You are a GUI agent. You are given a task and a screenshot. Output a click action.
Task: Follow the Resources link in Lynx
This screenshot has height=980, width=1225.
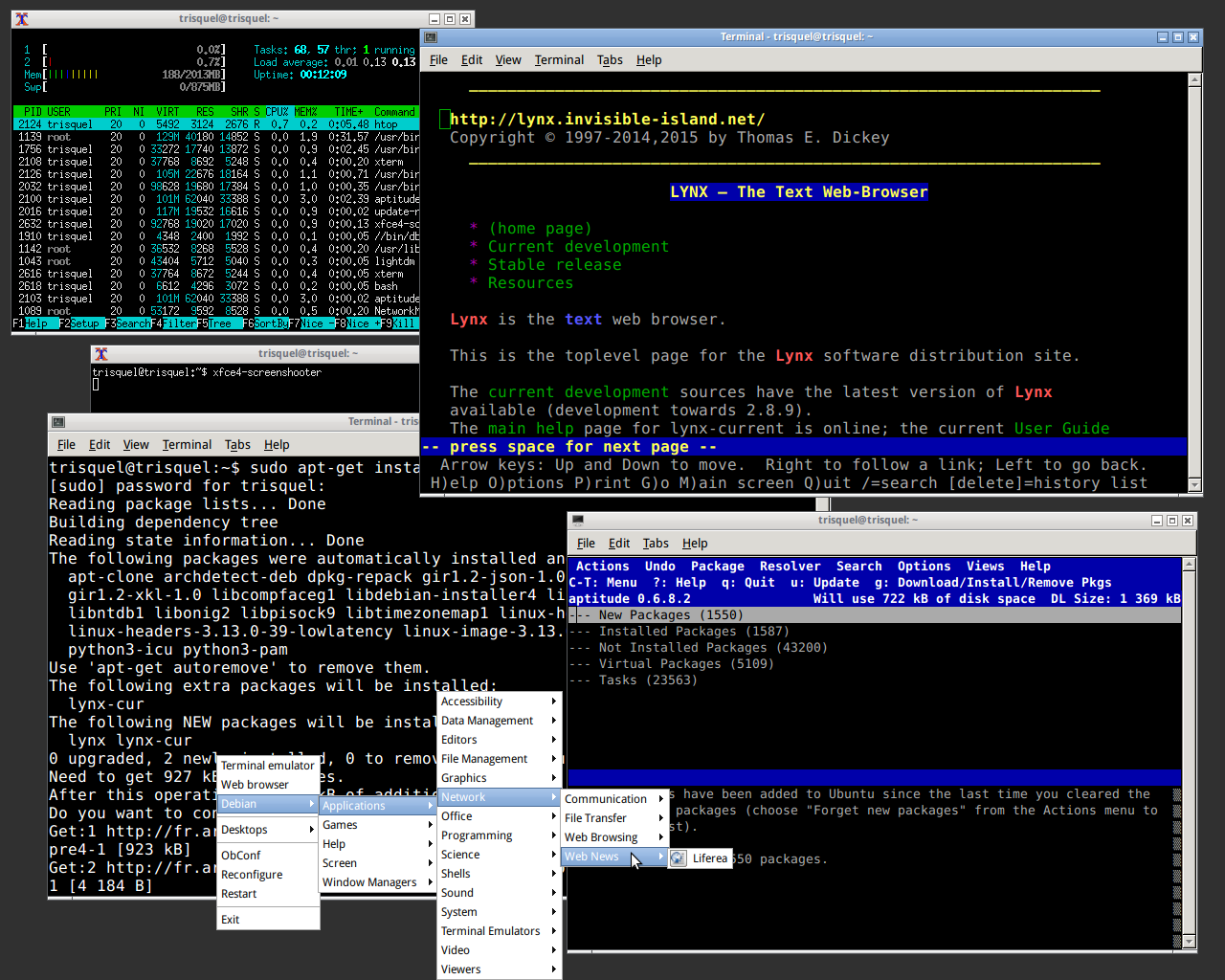click(x=530, y=283)
